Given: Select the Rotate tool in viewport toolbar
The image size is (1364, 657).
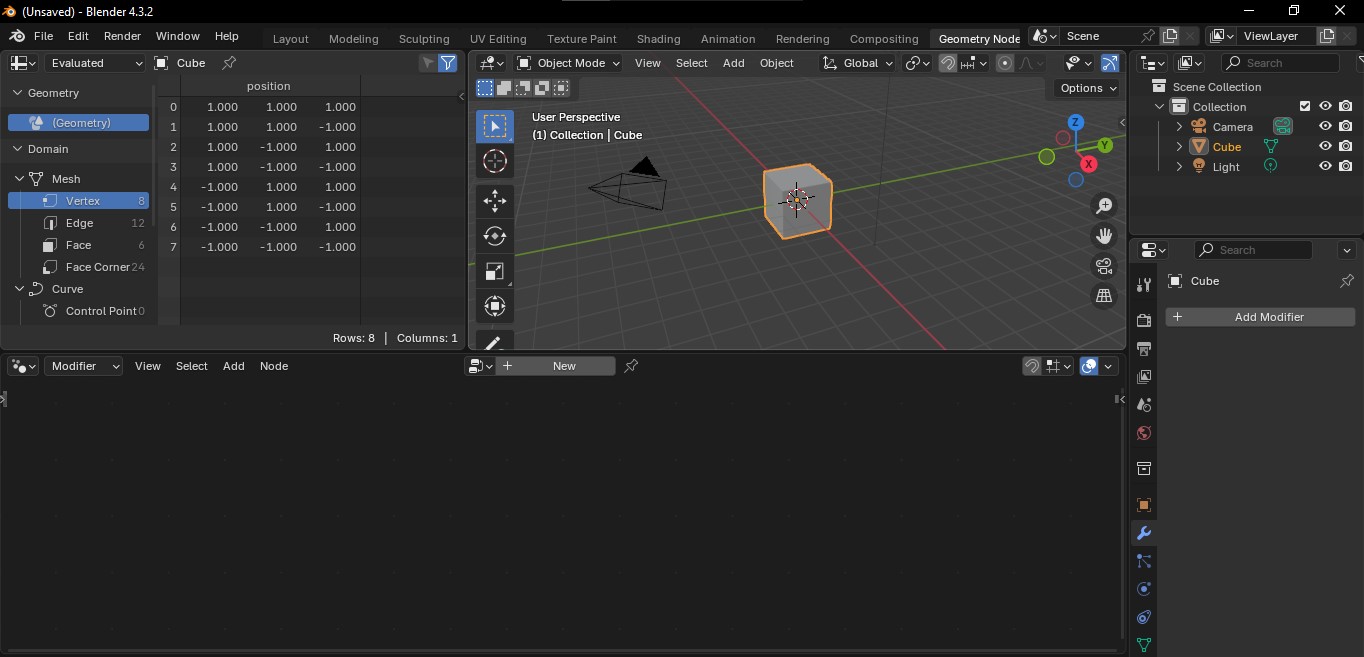Looking at the screenshot, I should (494, 236).
